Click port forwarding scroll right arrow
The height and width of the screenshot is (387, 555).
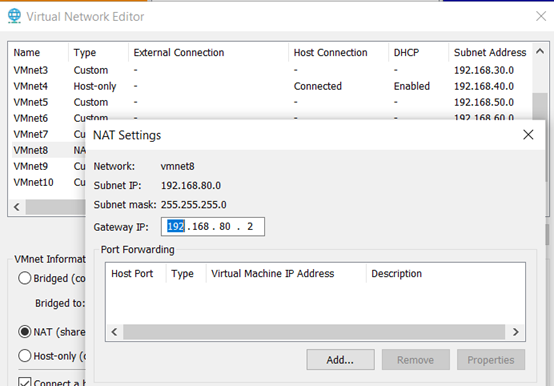click(516, 332)
